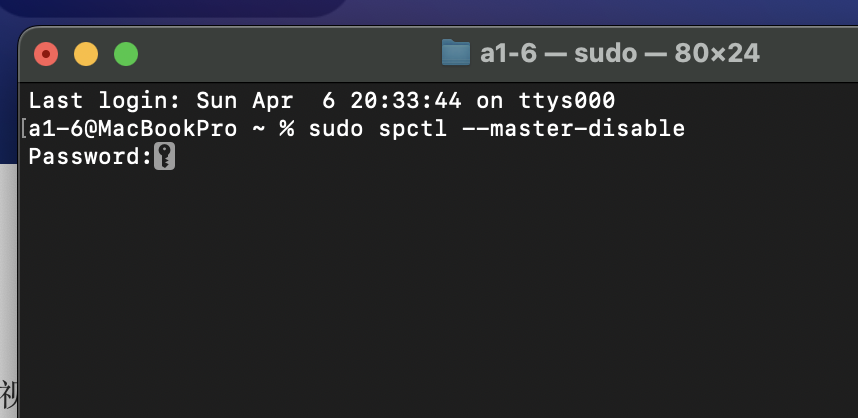Screen dimensions: 858x418
Task: Click the ttys000 text in login line
Action: click(567, 101)
